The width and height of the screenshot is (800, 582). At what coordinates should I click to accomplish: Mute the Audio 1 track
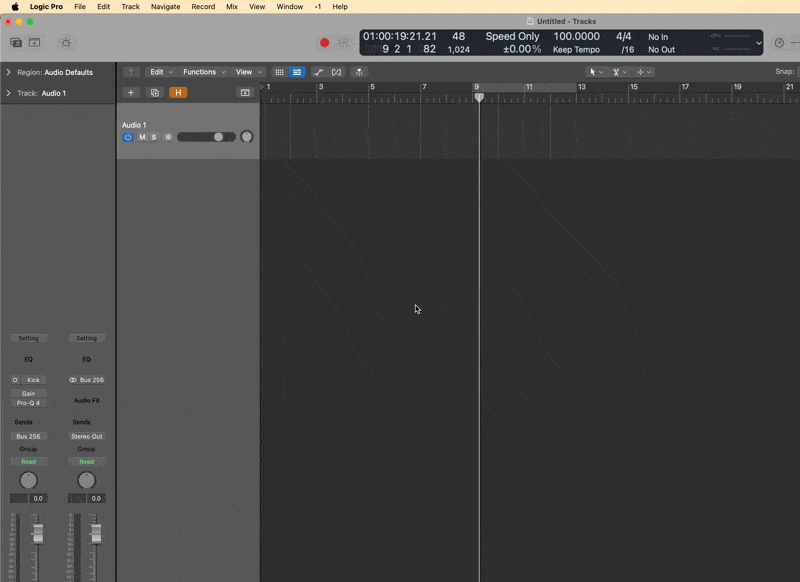pyautogui.click(x=142, y=137)
